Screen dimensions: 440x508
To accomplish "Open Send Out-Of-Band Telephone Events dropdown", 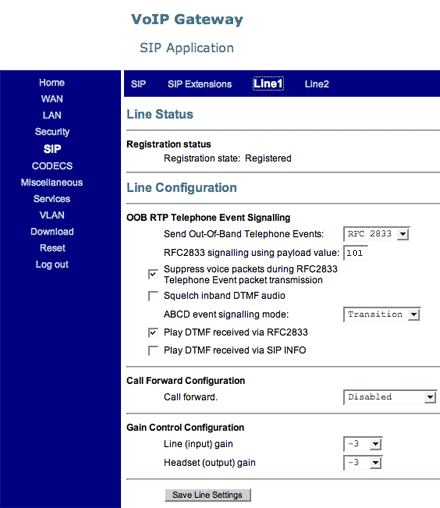I will point(376,234).
